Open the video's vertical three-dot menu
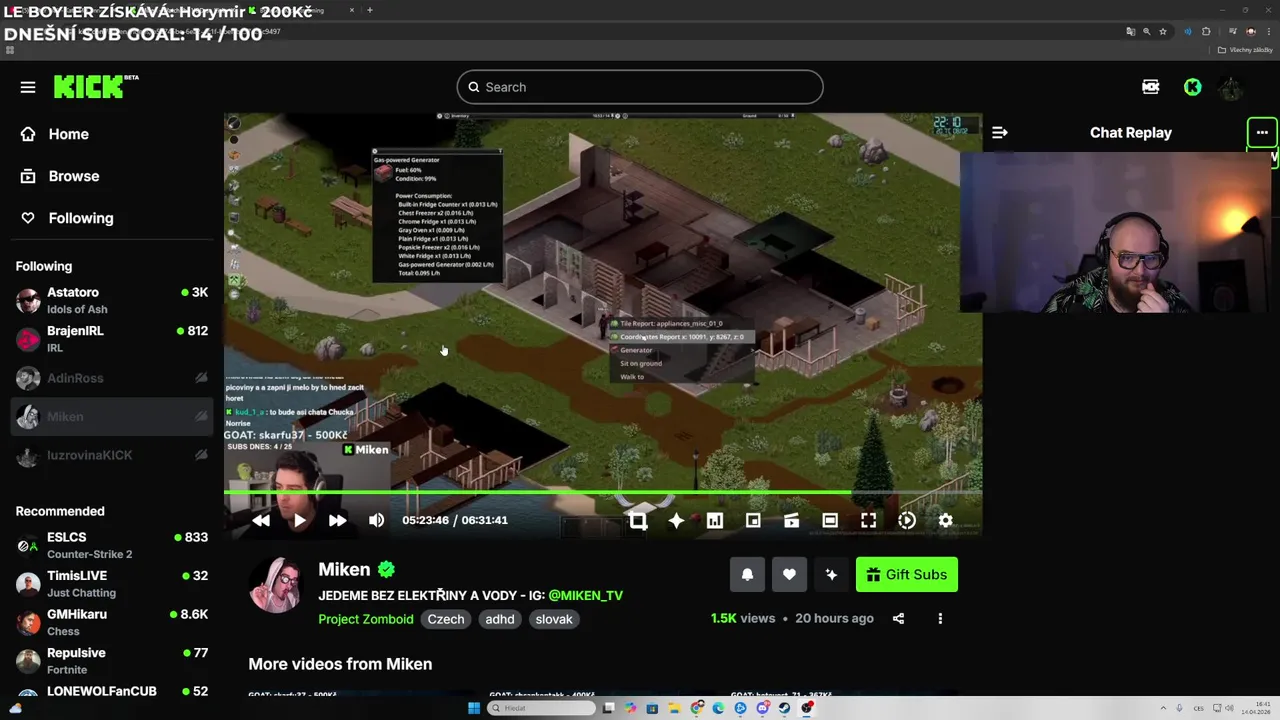The width and height of the screenshot is (1280, 720). tap(940, 619)
